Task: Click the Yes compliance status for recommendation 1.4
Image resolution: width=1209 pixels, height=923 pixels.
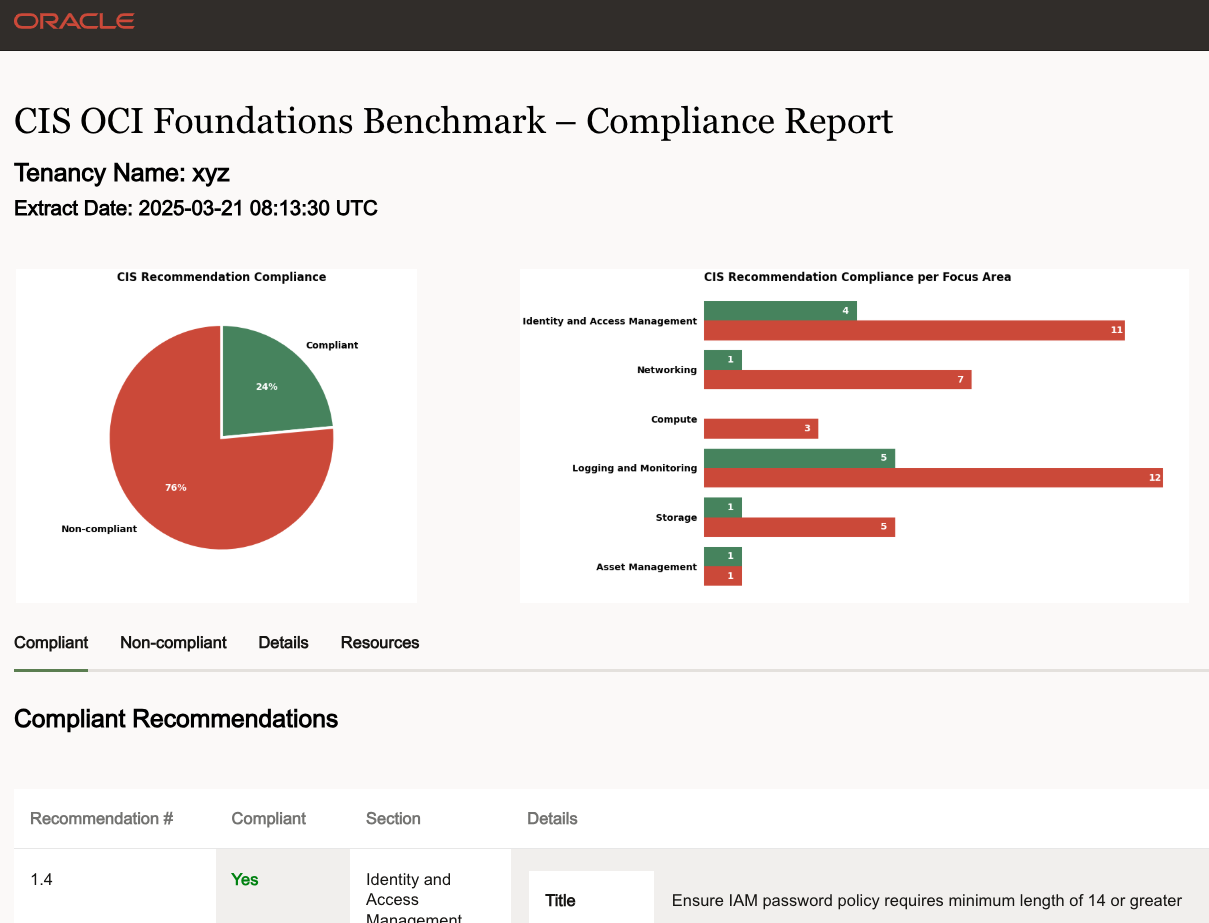Action: (245, 880)
